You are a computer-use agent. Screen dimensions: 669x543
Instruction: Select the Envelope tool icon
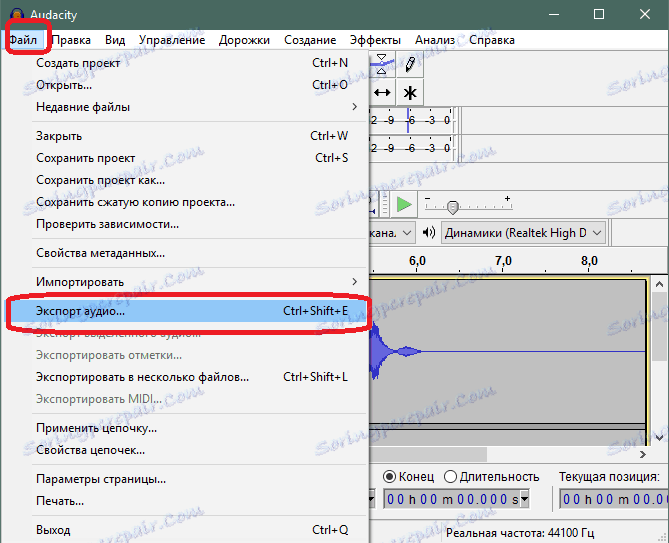pos(382,64)
